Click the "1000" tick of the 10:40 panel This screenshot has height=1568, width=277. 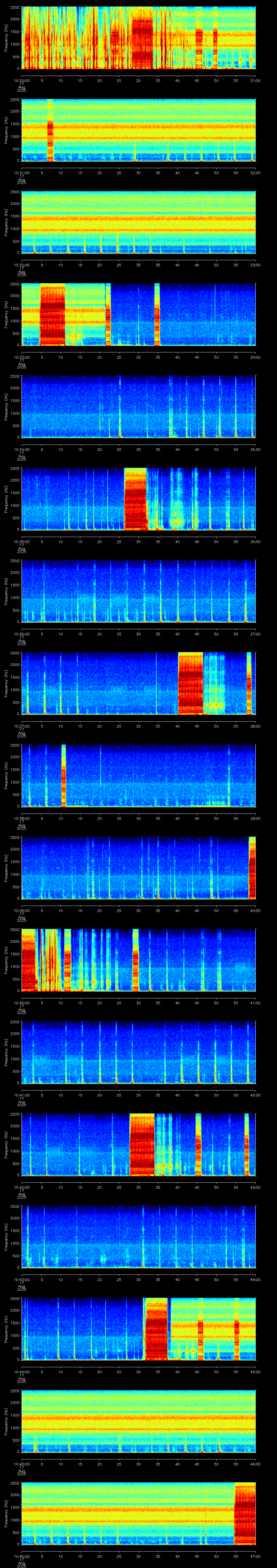pyautogui.click(x=15, y=967)
